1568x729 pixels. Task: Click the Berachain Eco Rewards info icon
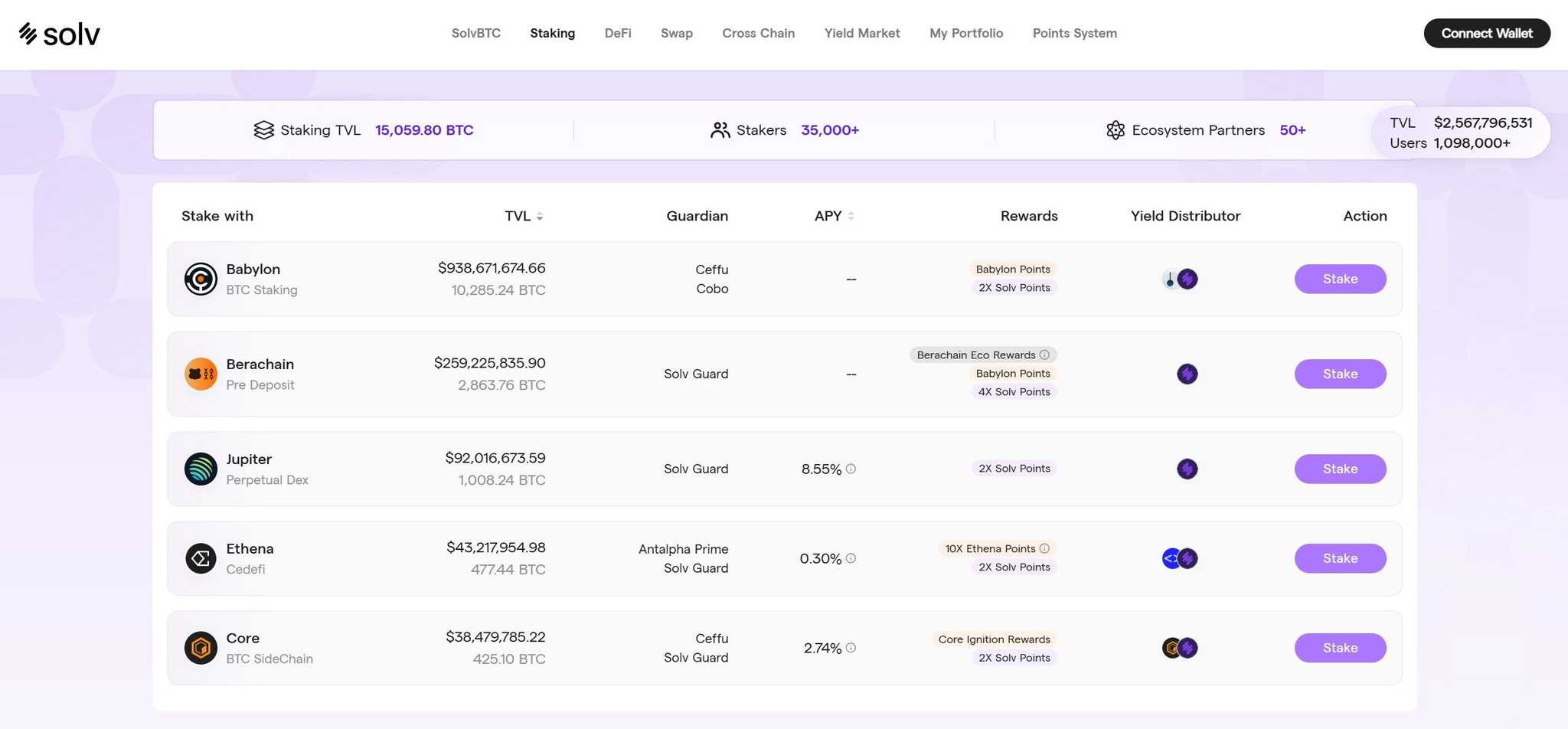click(x=1044, y=355)
